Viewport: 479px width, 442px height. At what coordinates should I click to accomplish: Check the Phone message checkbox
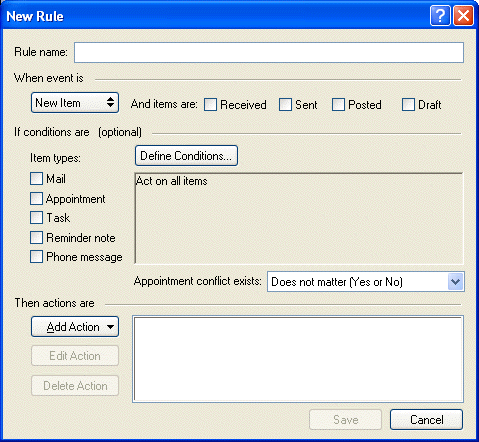pyautogui.click(x=36, y=257)
